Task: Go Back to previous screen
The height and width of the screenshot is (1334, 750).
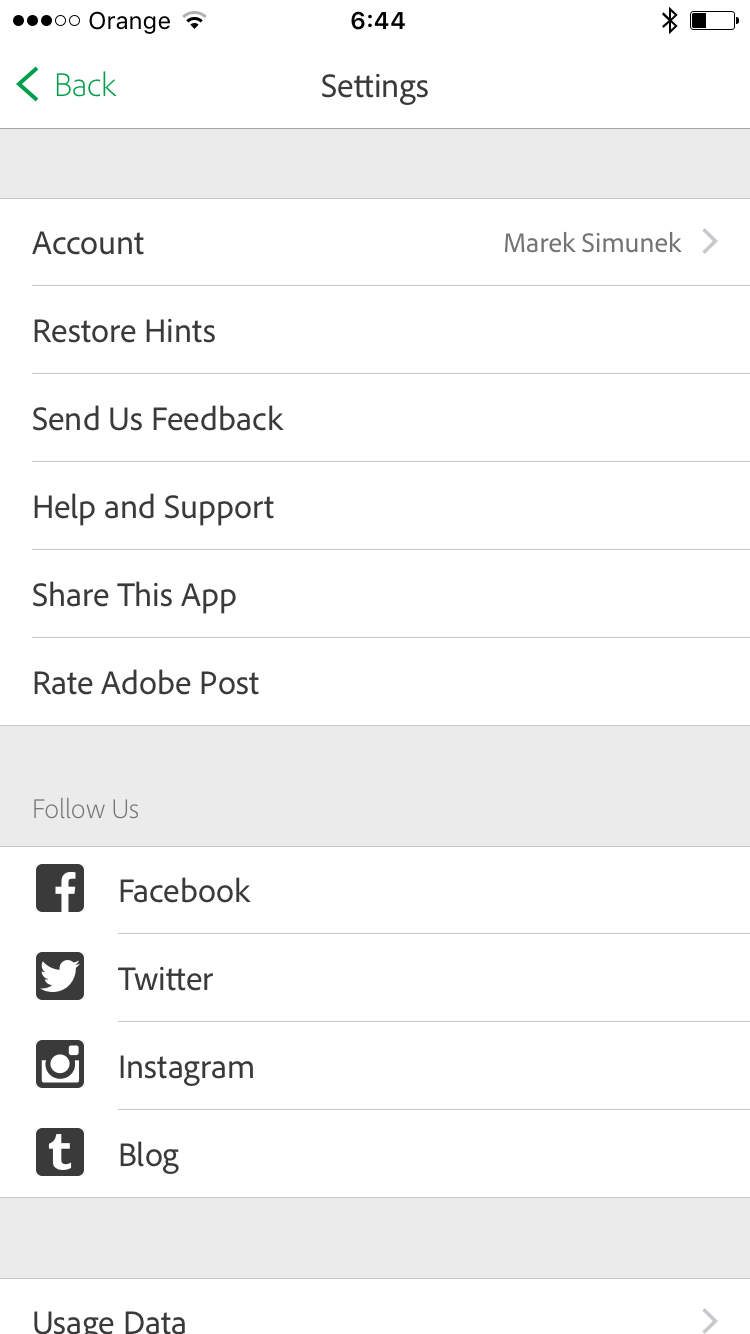Action: point(66,85)
